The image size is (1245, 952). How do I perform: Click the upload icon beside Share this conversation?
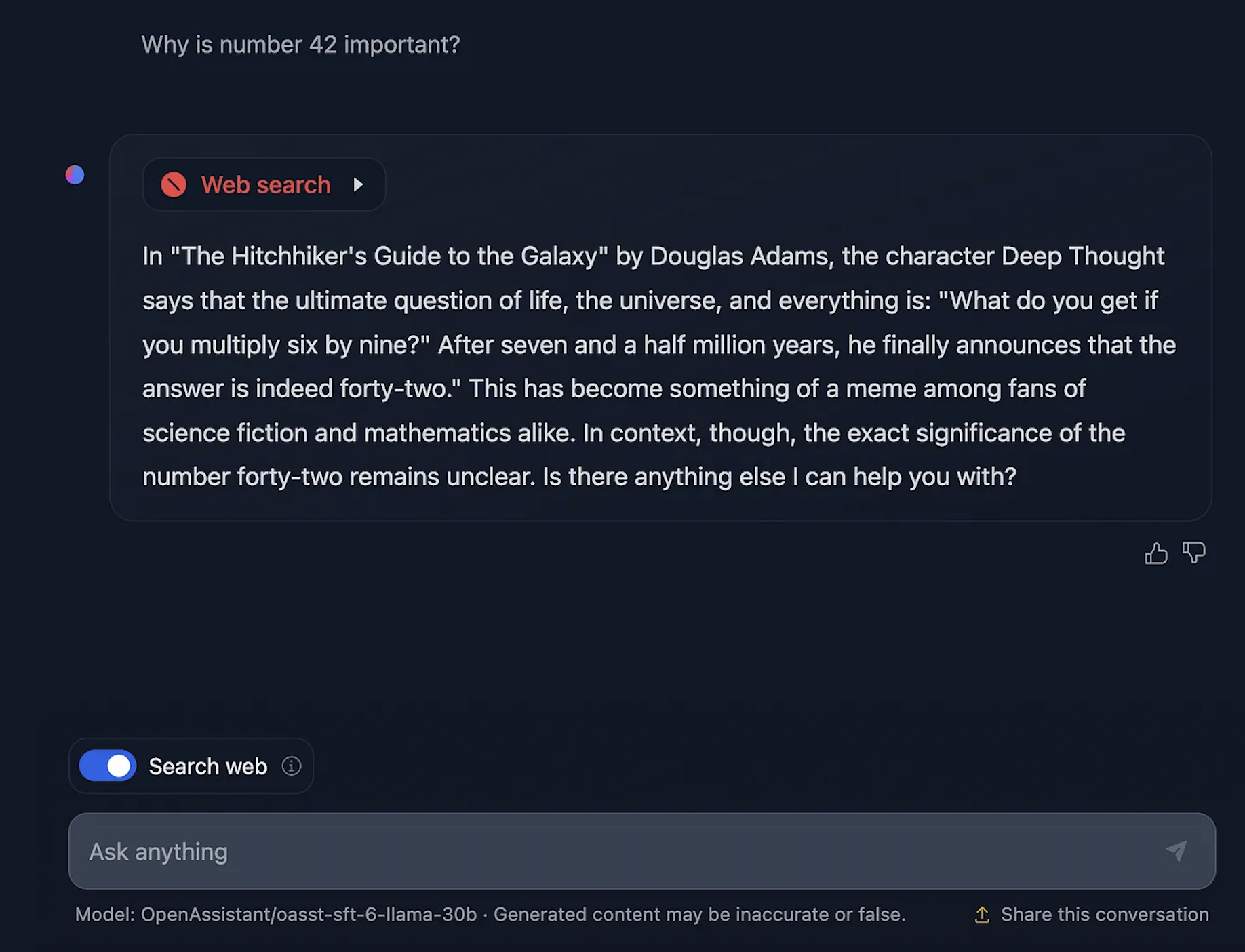[981, 914]
